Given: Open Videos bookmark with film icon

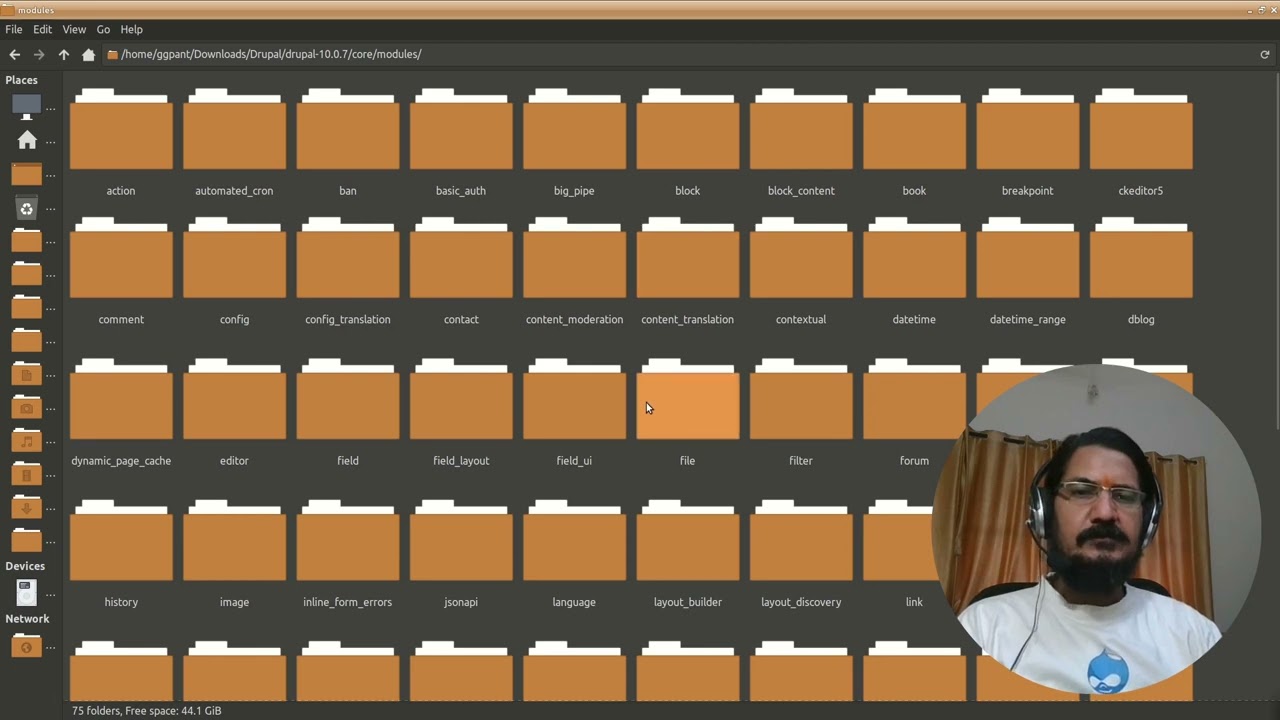Looking at the screenshot, I should (x=27, y=474).
